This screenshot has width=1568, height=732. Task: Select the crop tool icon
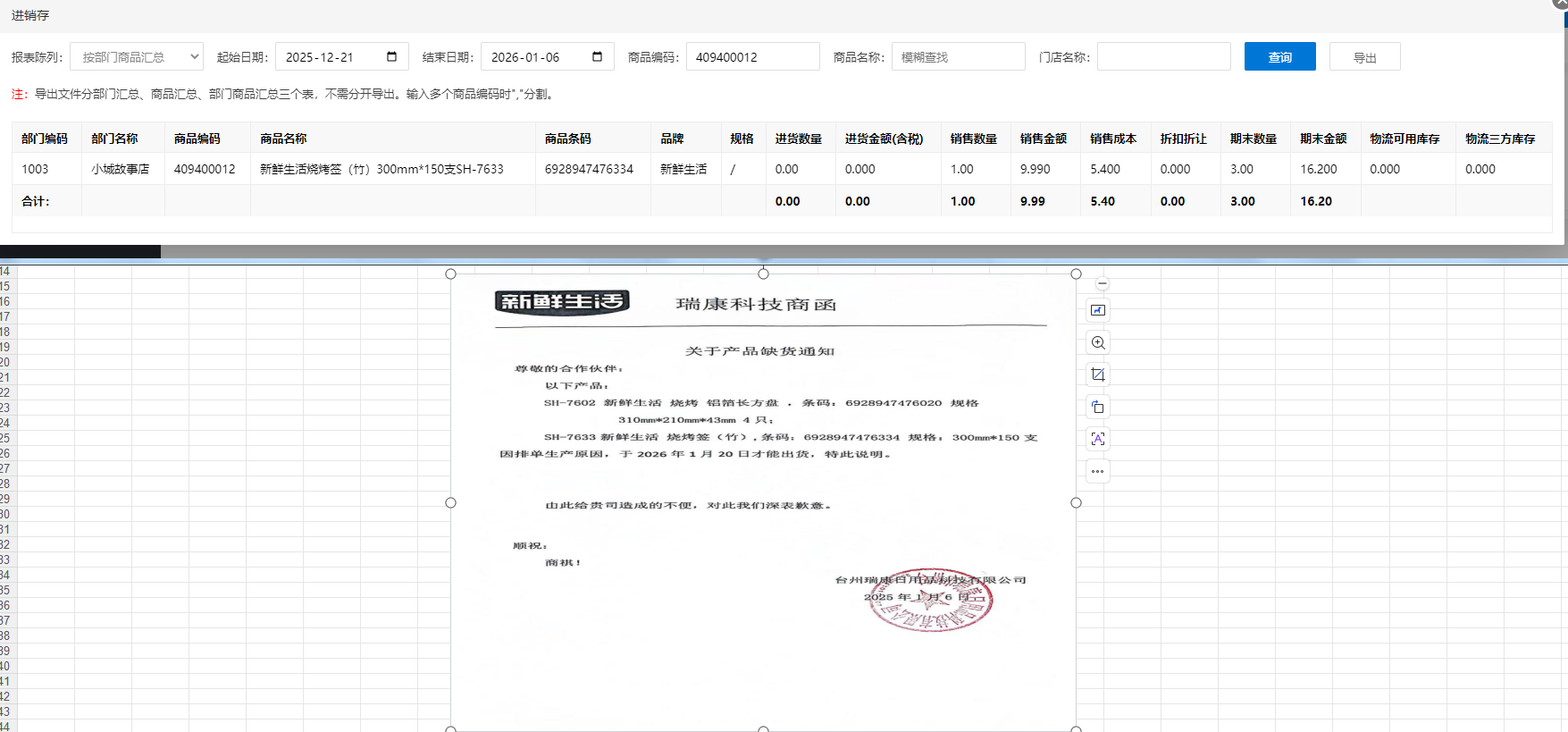click(x=1098, y=374)
